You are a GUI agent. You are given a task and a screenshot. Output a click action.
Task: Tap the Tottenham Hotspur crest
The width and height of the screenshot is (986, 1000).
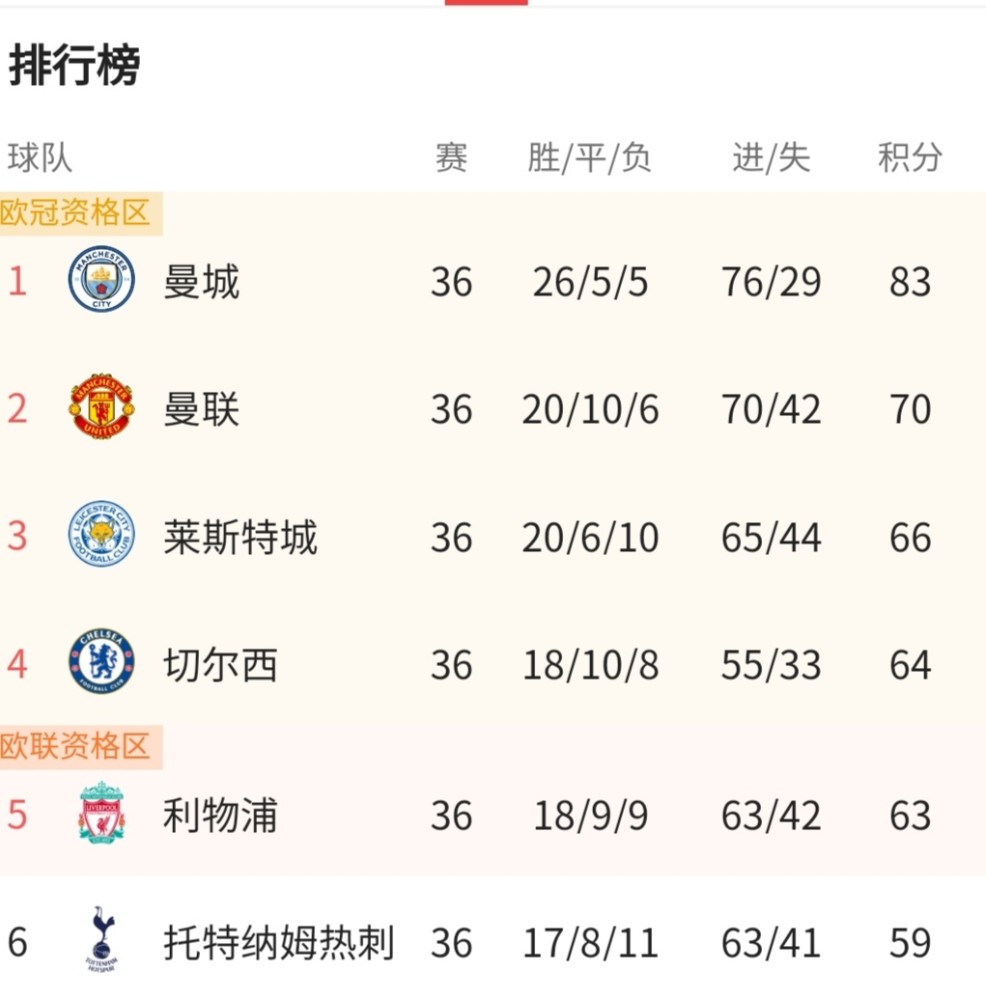pyautogui.click(x=102, y=939)
